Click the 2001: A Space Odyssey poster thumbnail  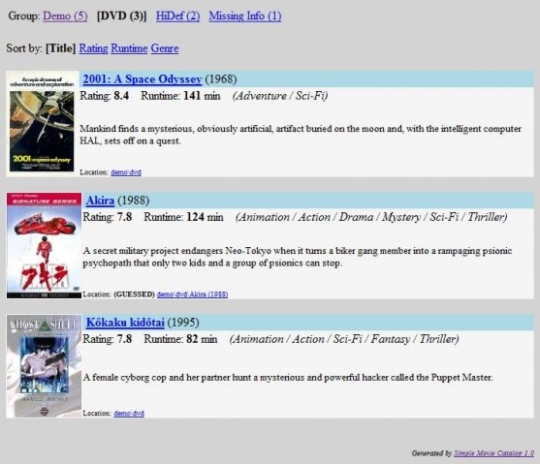(x=42, y=124)
